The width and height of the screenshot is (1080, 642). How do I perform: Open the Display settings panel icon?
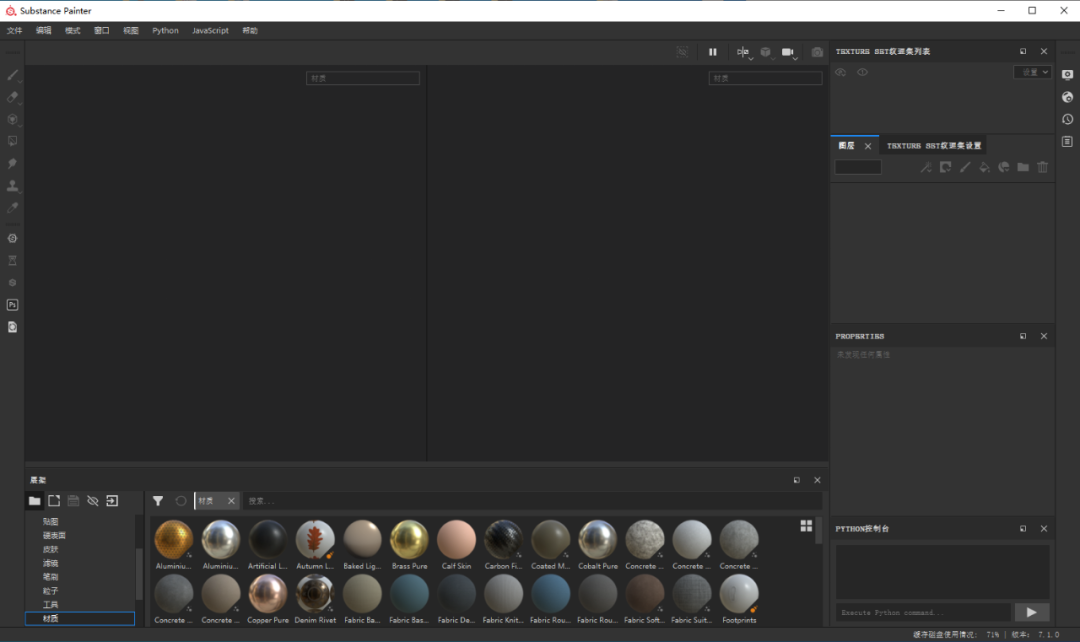[1068, 74]
